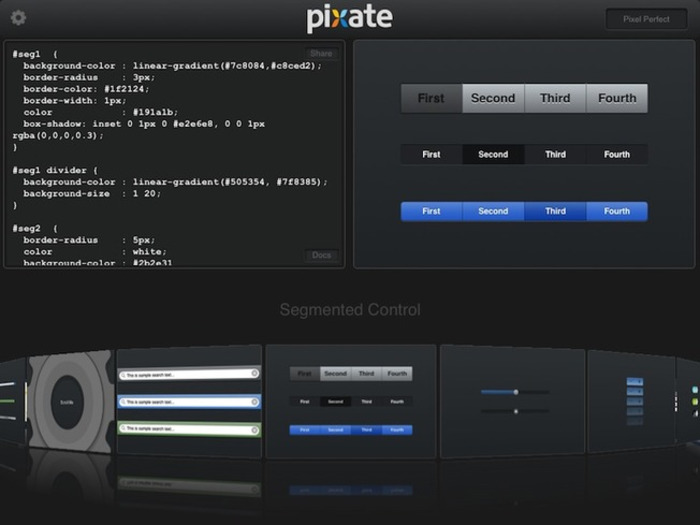The height and width of the screenshot is (525, 700).
Task: Click the dark slider in the sliders thumbnail
Action: click(x=515, y=411)
